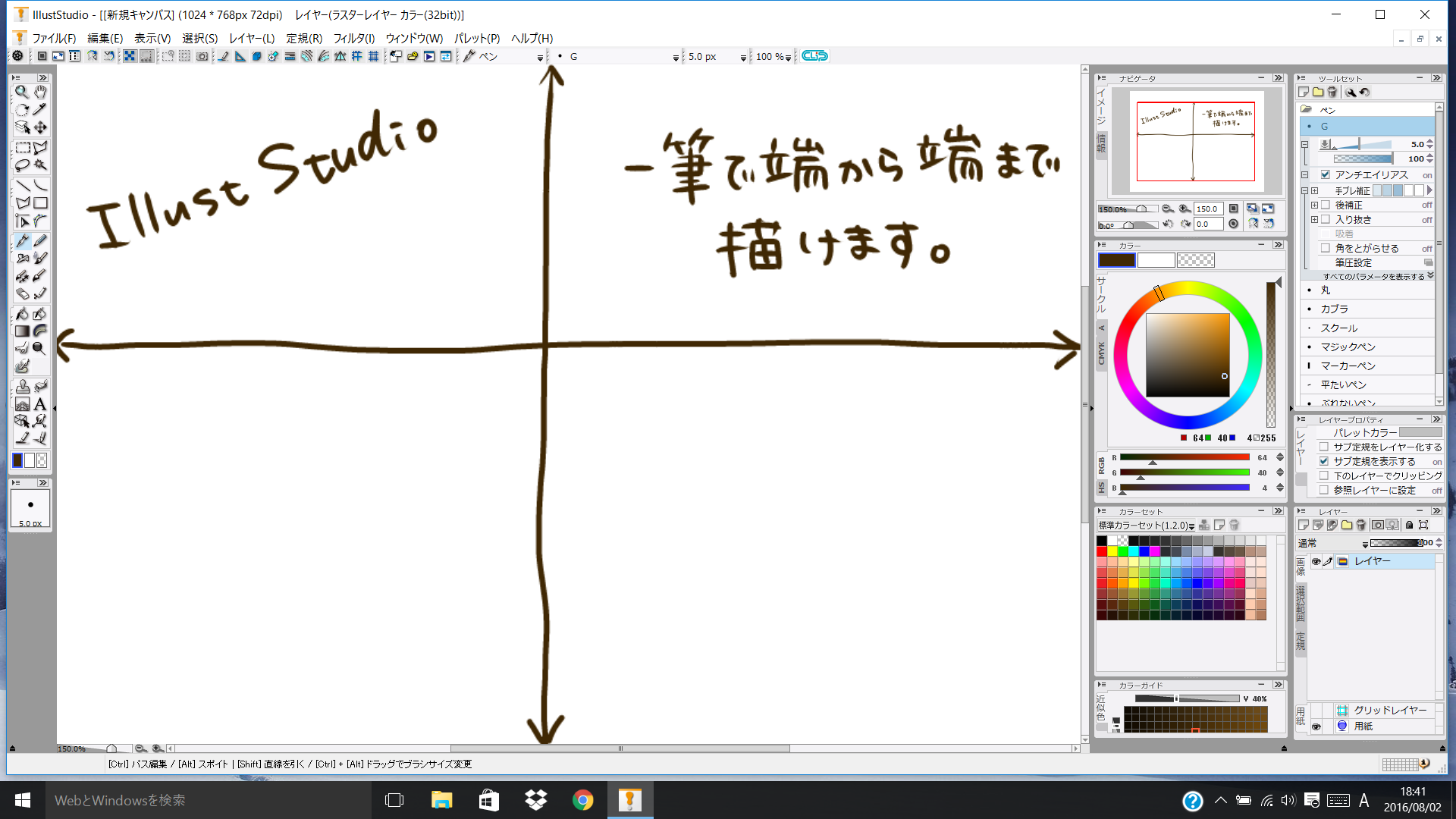Toggle the アンチエイリアス checkbox
This screenshot has height=819, width=1456.
tap(1326, 174)
